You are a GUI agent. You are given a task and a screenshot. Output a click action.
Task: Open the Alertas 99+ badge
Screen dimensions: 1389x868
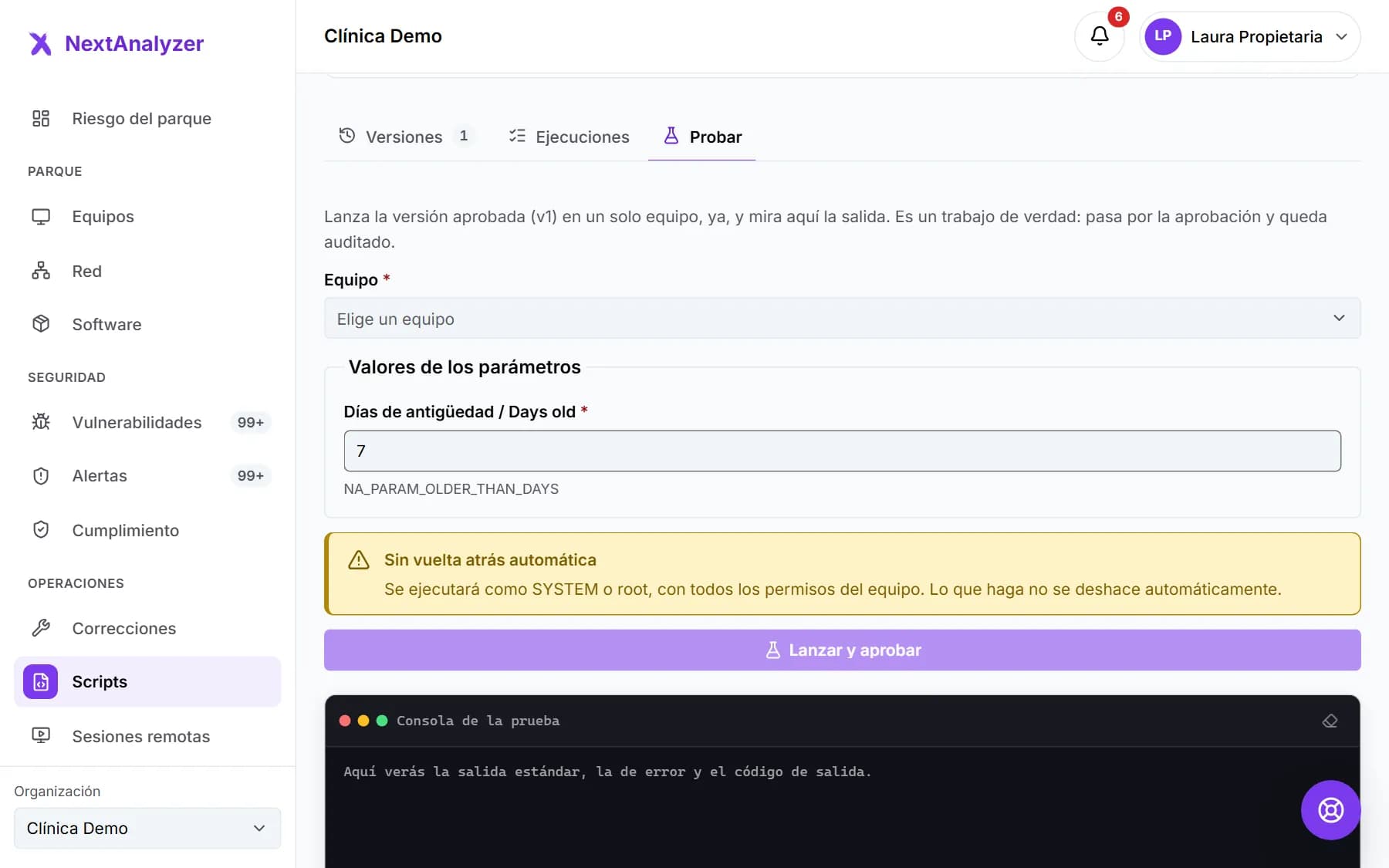click(251, 476)
